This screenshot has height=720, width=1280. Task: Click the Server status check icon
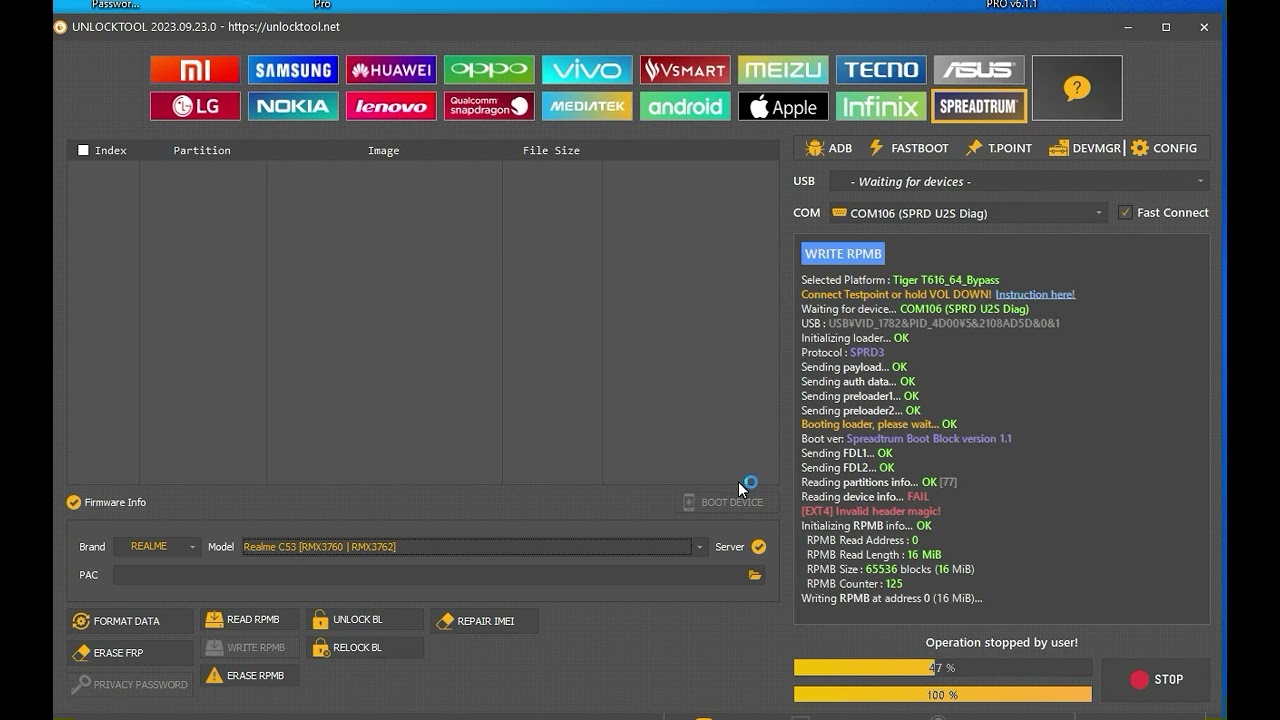coord(759,547)
